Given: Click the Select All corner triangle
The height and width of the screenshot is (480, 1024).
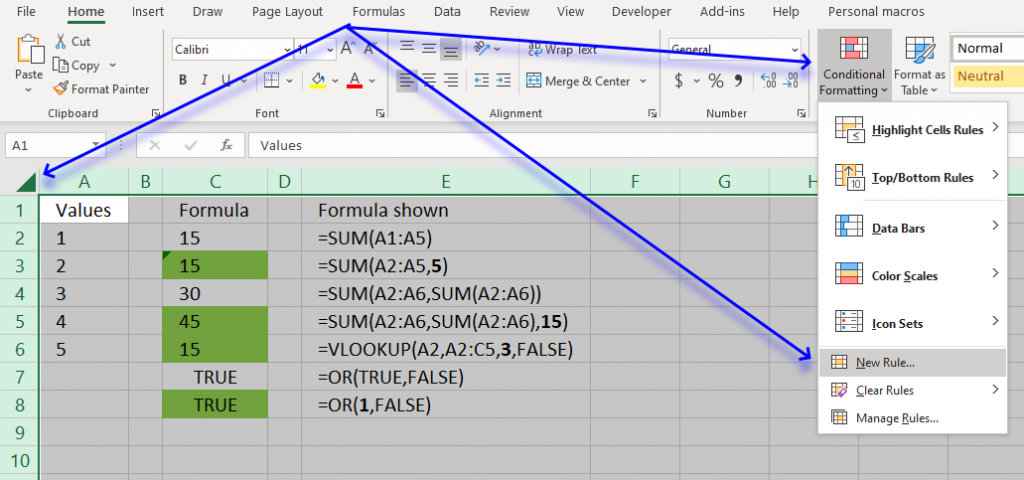Looking at the screenshot, I should click(x=26, y=182).
